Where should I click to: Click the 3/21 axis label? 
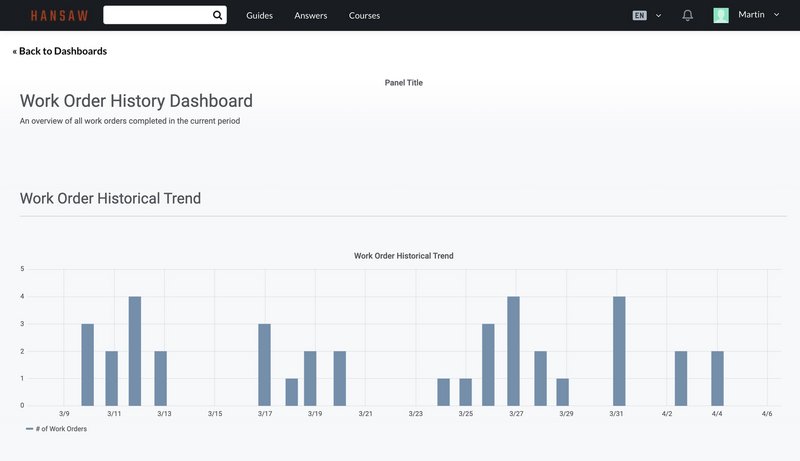[365, 414]
